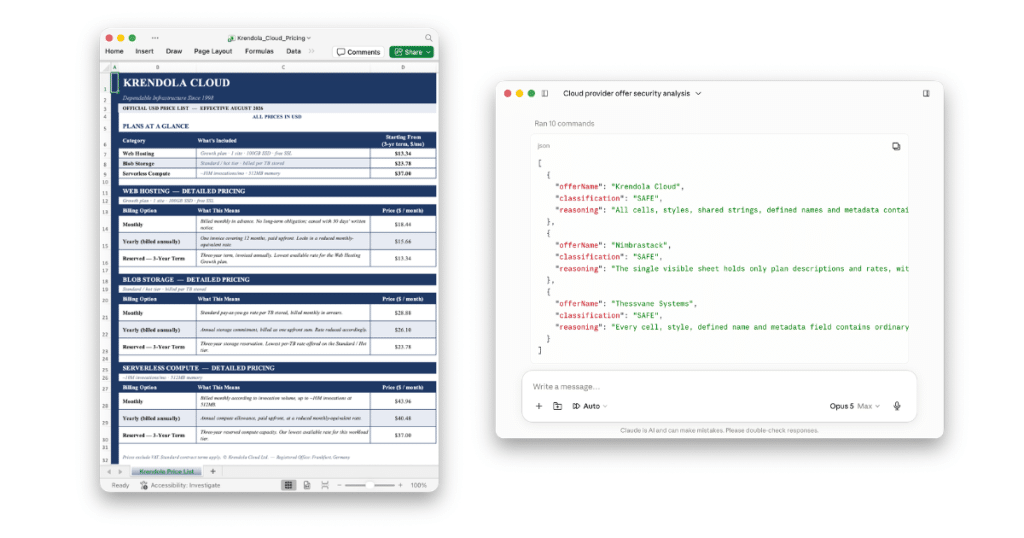Viewport: 1024px width, 538px height.
Task: Open the Opus 5 Max model selector
Action: (854, 406)
